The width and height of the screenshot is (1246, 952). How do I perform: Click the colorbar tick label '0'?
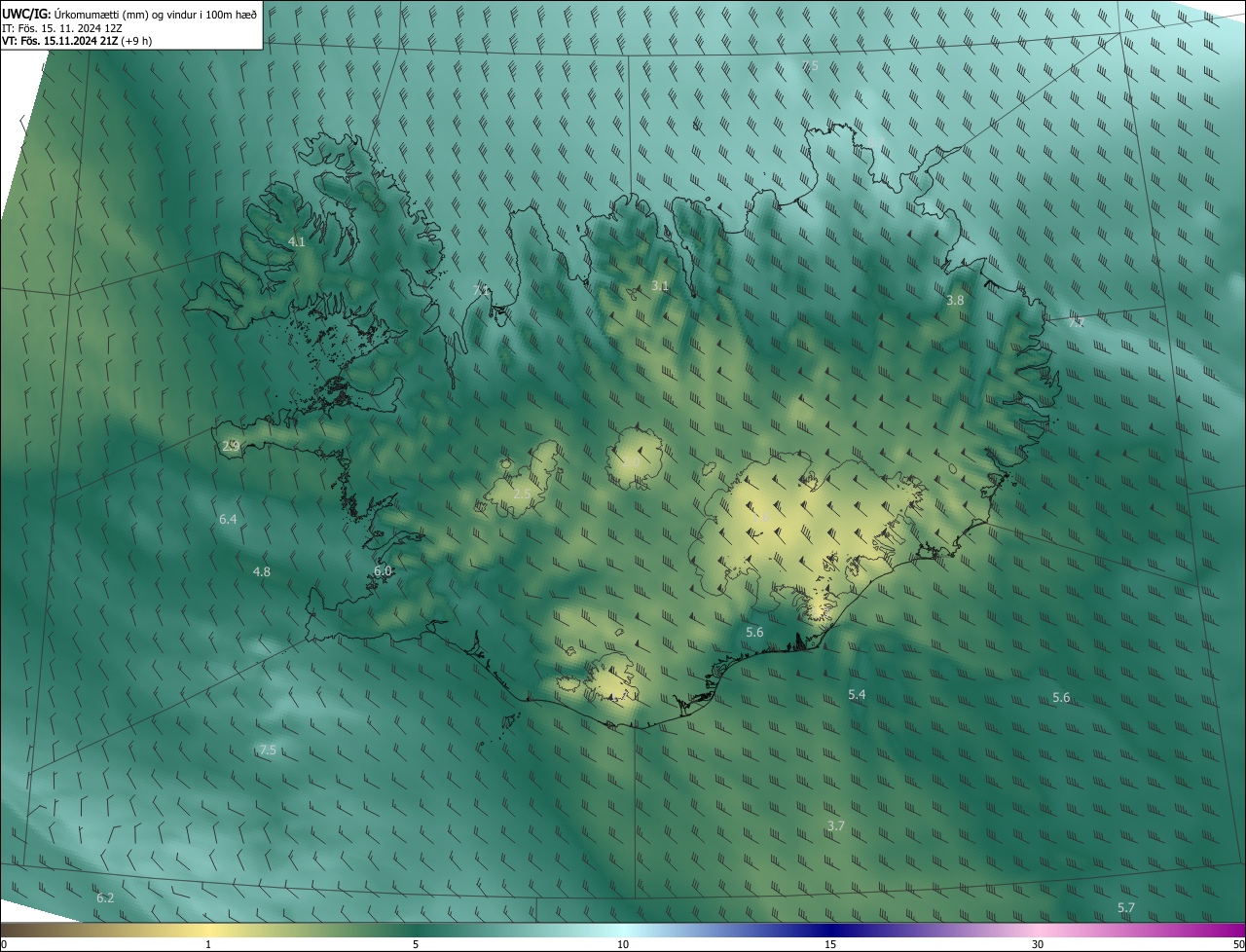click(x=3, y=945)
